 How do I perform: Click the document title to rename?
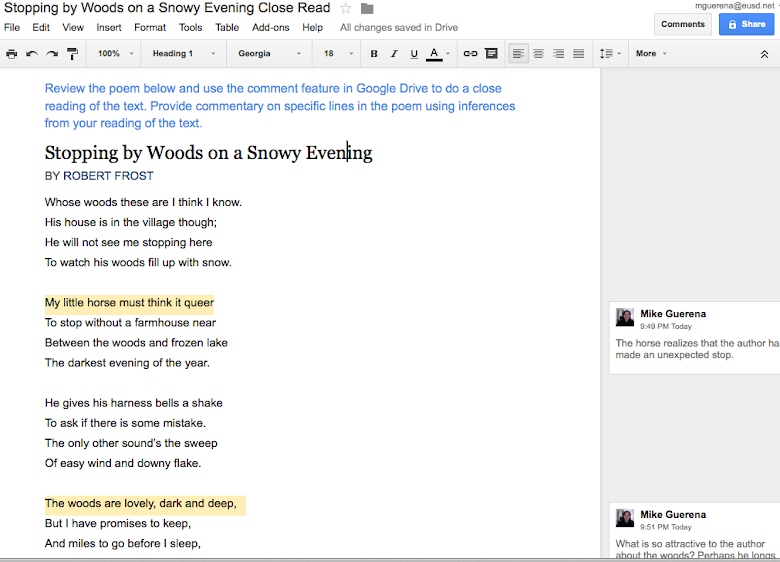coord(167,8)
